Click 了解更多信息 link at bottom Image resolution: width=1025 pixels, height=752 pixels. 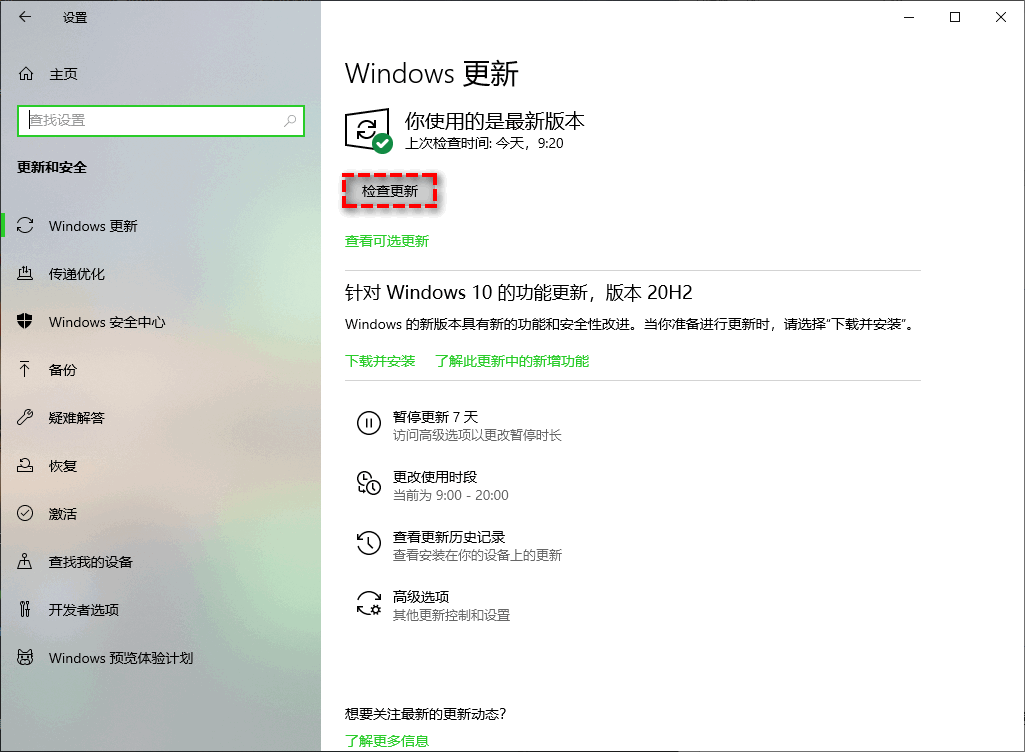tap(386, 741)
